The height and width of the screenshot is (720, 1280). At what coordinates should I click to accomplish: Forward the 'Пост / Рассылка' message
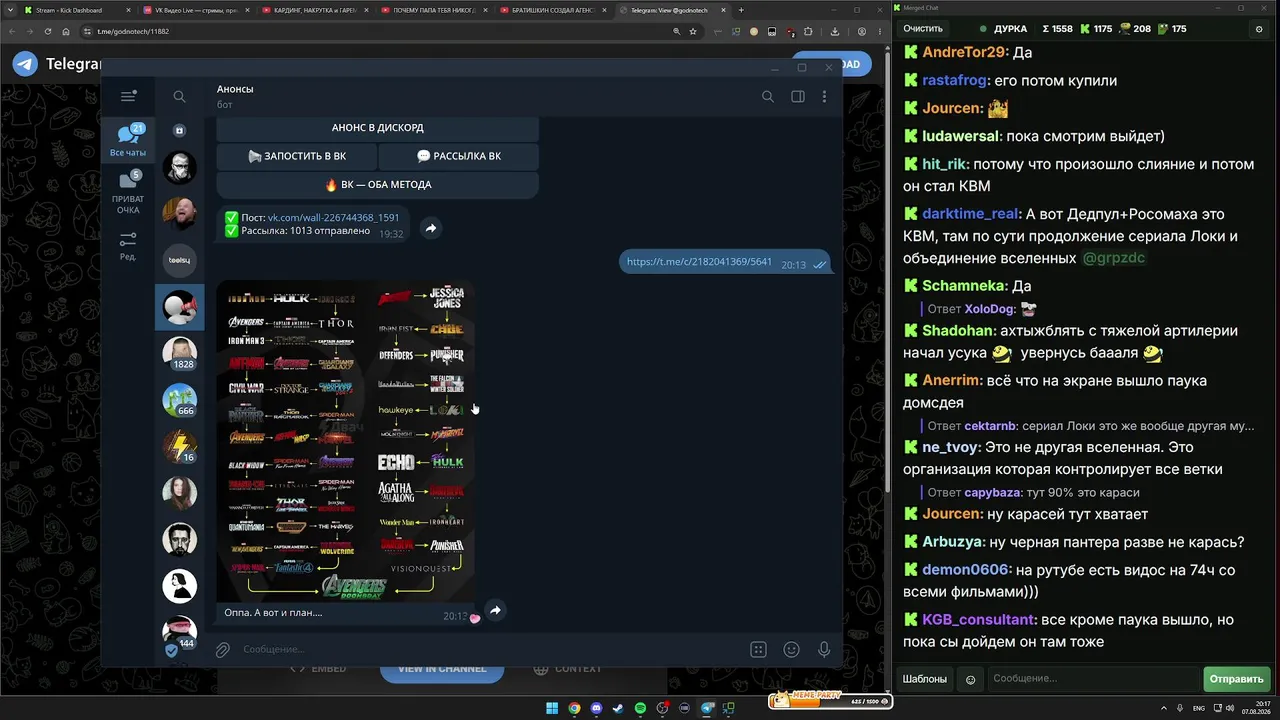[430, 228]
